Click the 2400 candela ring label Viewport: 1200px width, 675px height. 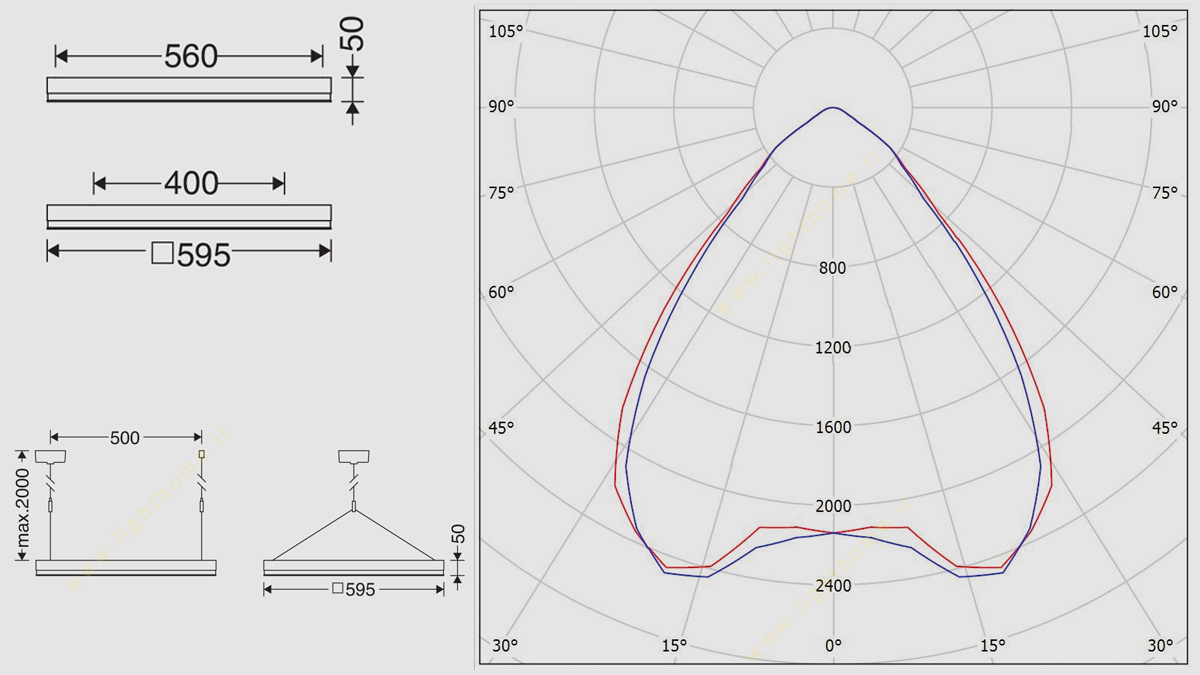click(x=833, y=586)
